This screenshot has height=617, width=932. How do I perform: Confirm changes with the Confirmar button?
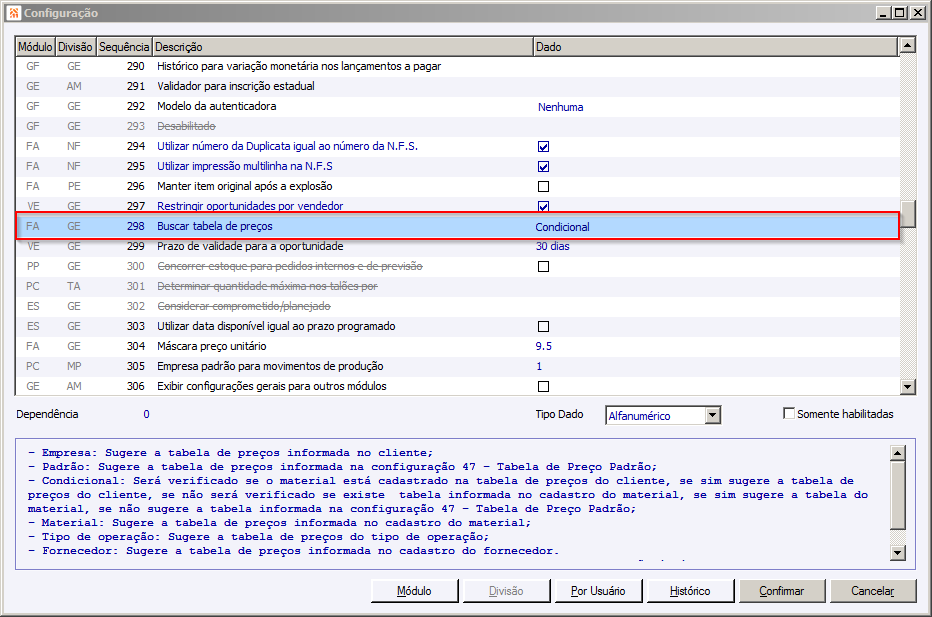[x=782, y=591]
